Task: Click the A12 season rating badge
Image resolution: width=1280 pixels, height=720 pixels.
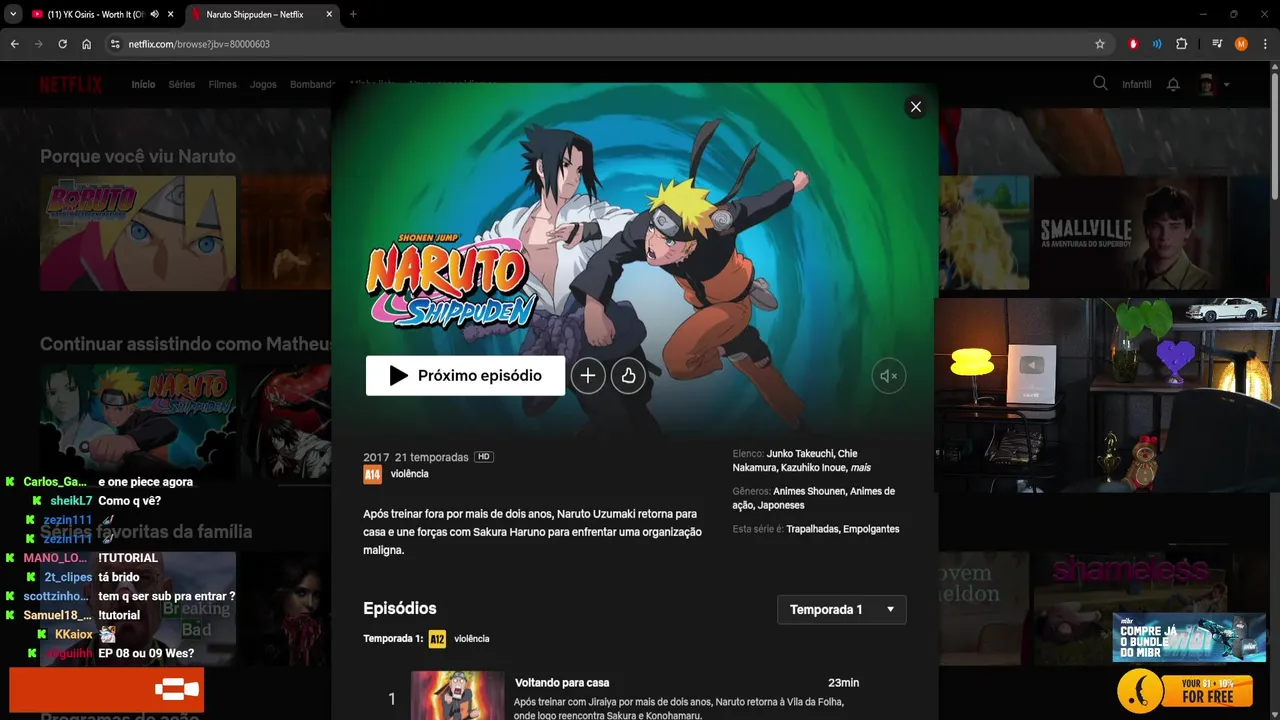Action: click(437, 639)
